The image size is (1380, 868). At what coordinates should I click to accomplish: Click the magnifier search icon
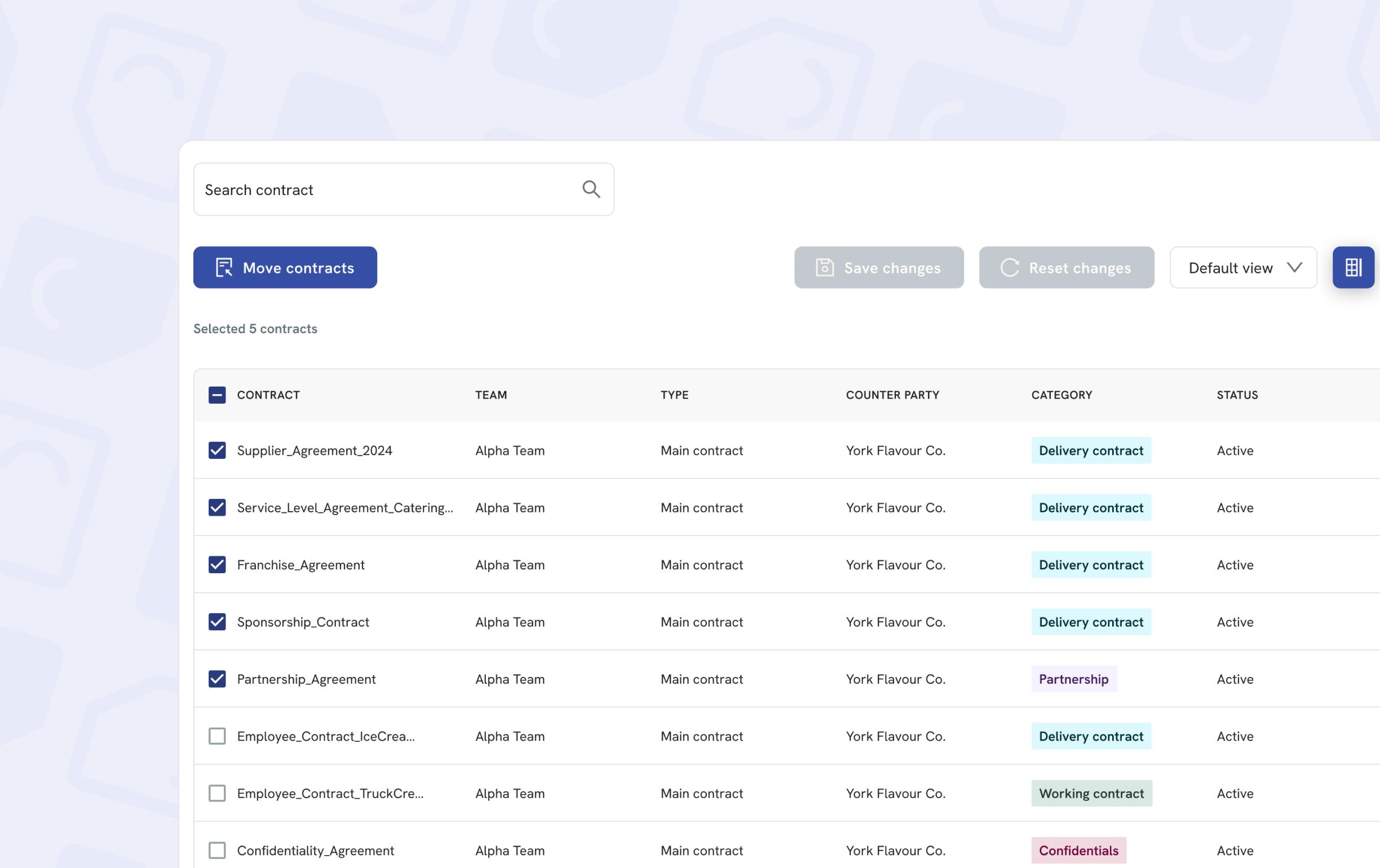[591, 189]
